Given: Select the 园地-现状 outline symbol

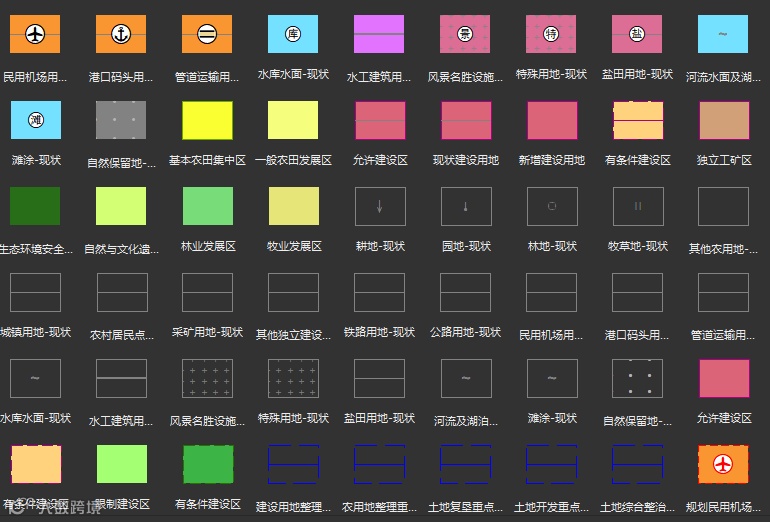Looking at the screenshot, I should pyautogui.click(x=466, y=206).
